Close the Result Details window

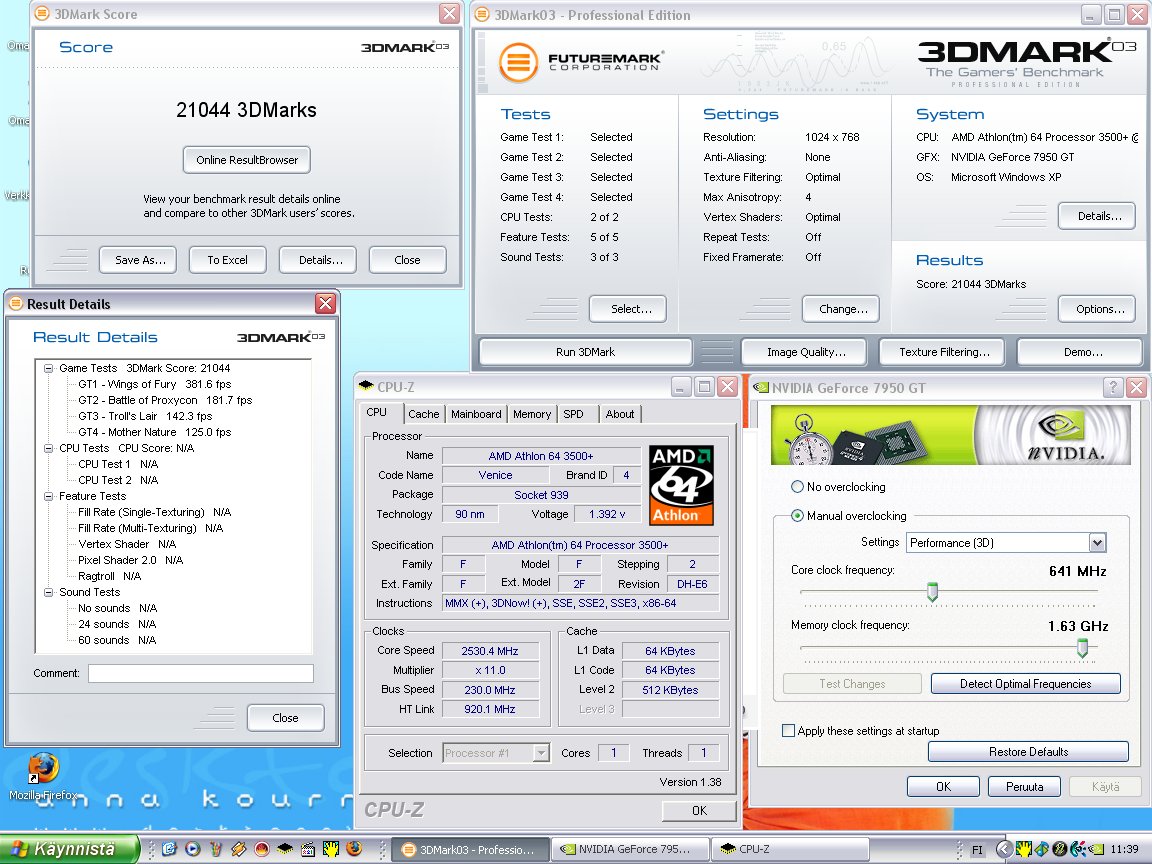(325, 303)
